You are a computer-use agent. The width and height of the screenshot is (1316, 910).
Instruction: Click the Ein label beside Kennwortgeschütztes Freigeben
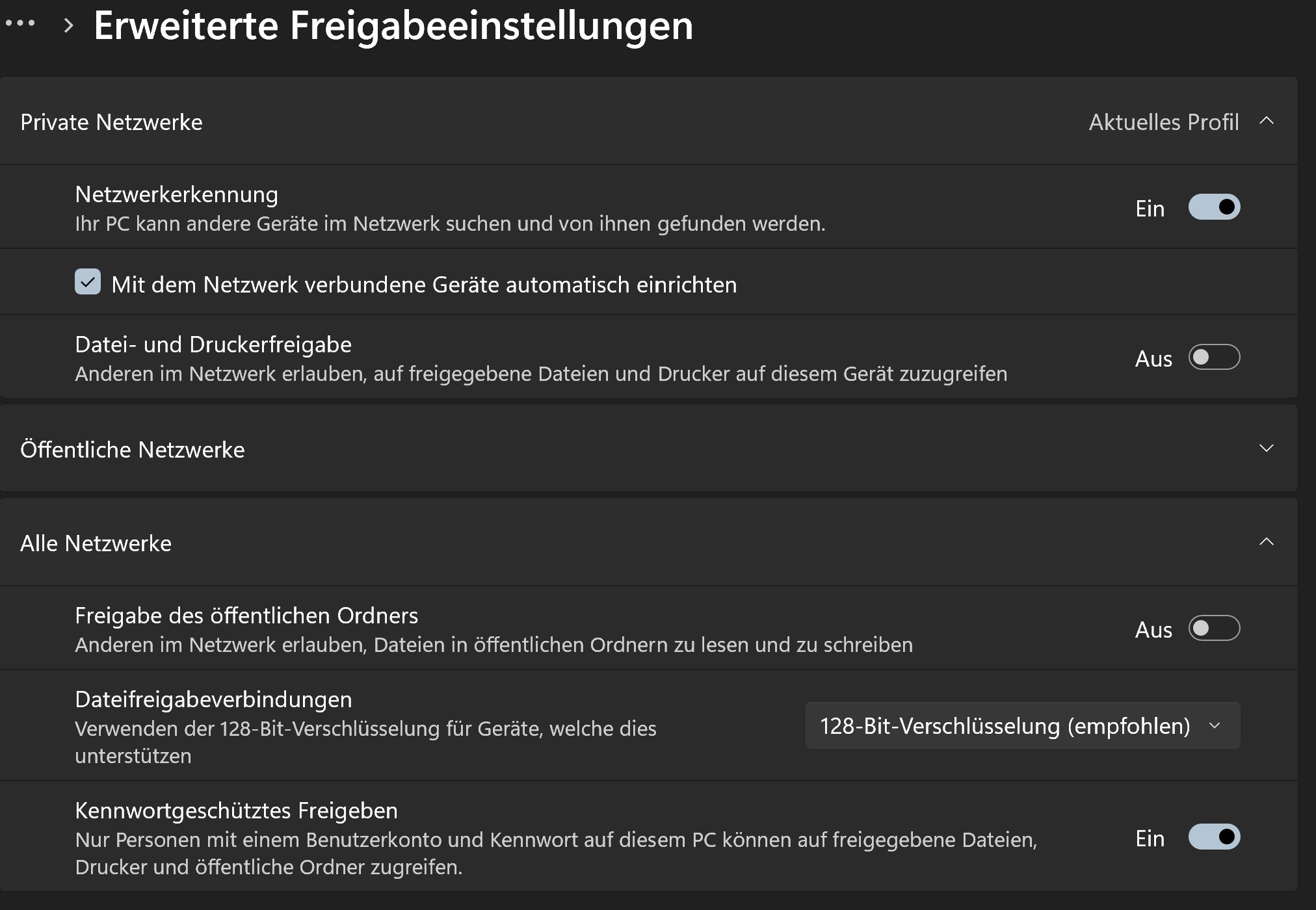point(1149,838)
